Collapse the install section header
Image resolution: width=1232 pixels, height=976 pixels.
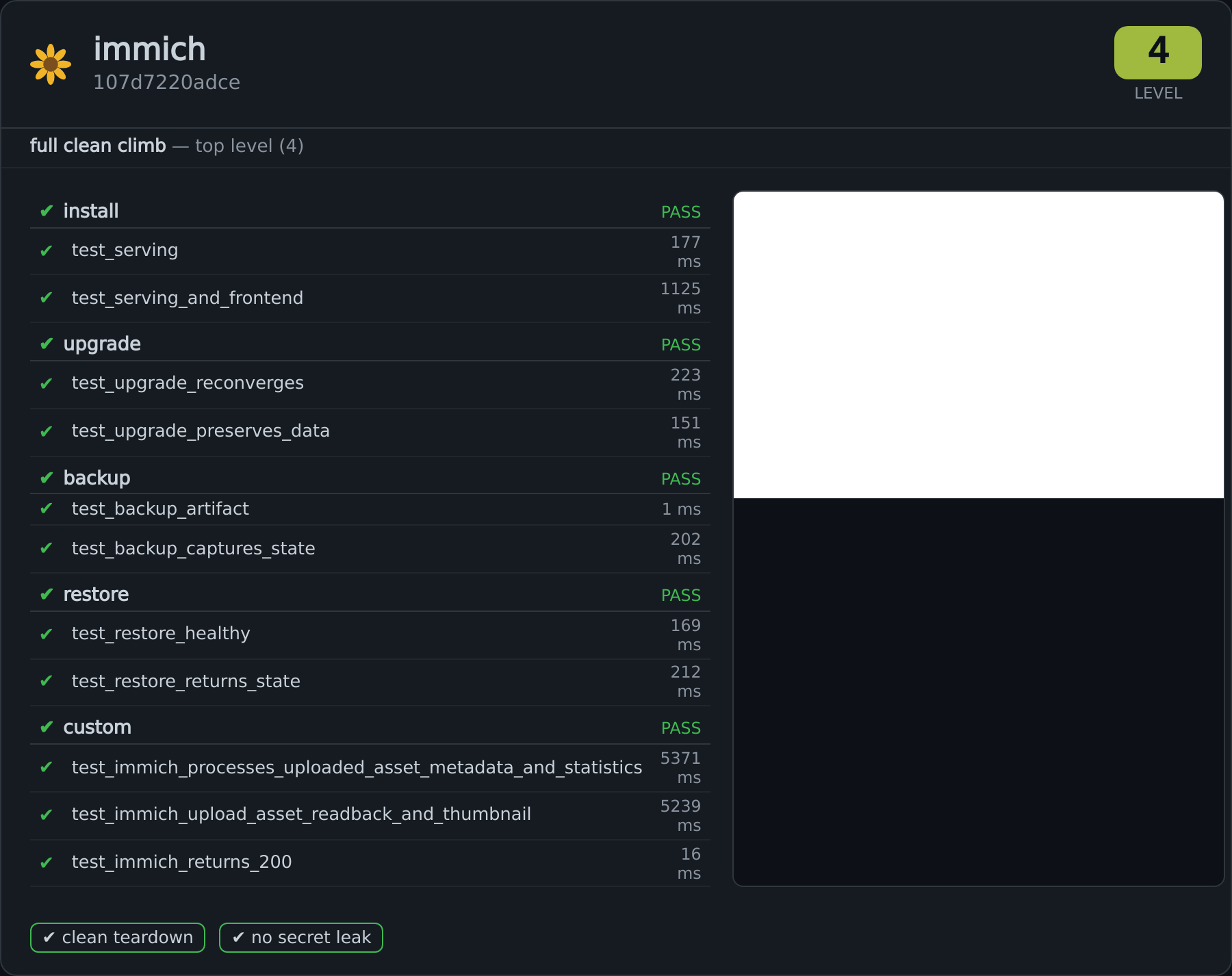coord(370,211)
